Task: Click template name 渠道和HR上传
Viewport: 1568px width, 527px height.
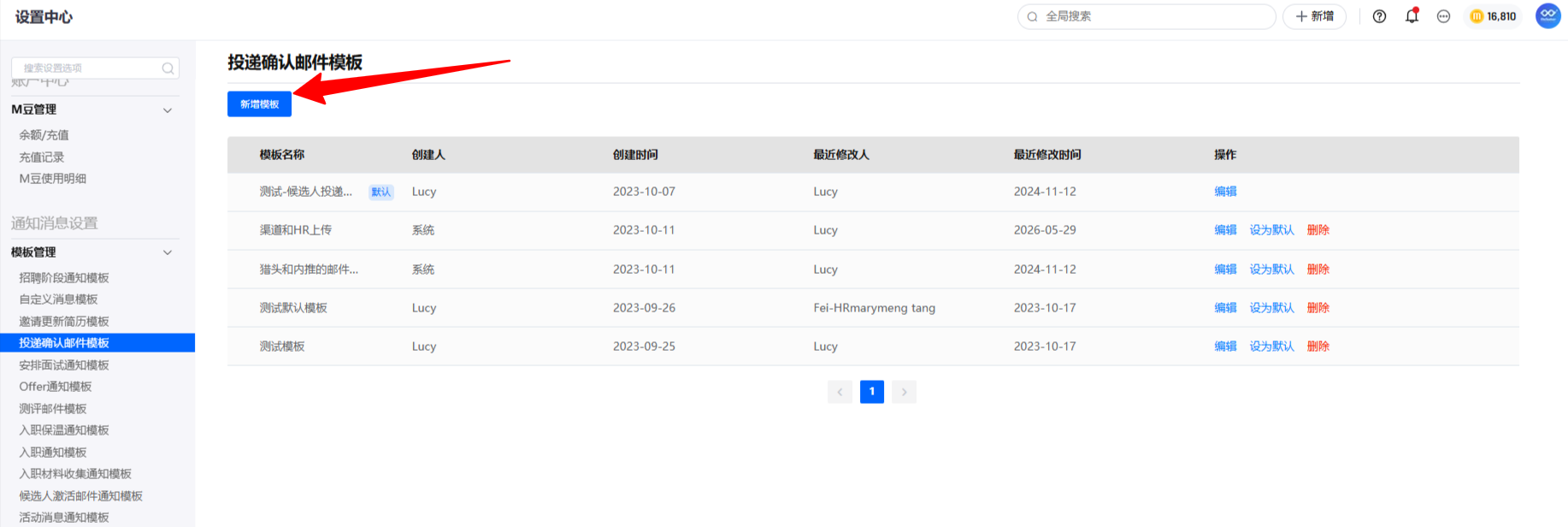Action: click(295, 230)
